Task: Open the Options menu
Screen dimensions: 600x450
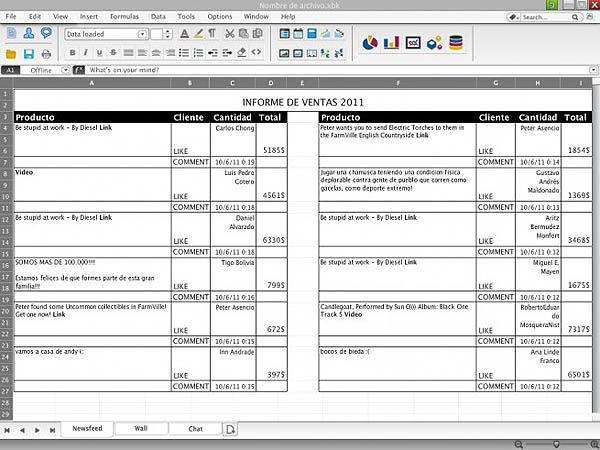Action: [x=220, y=16]
